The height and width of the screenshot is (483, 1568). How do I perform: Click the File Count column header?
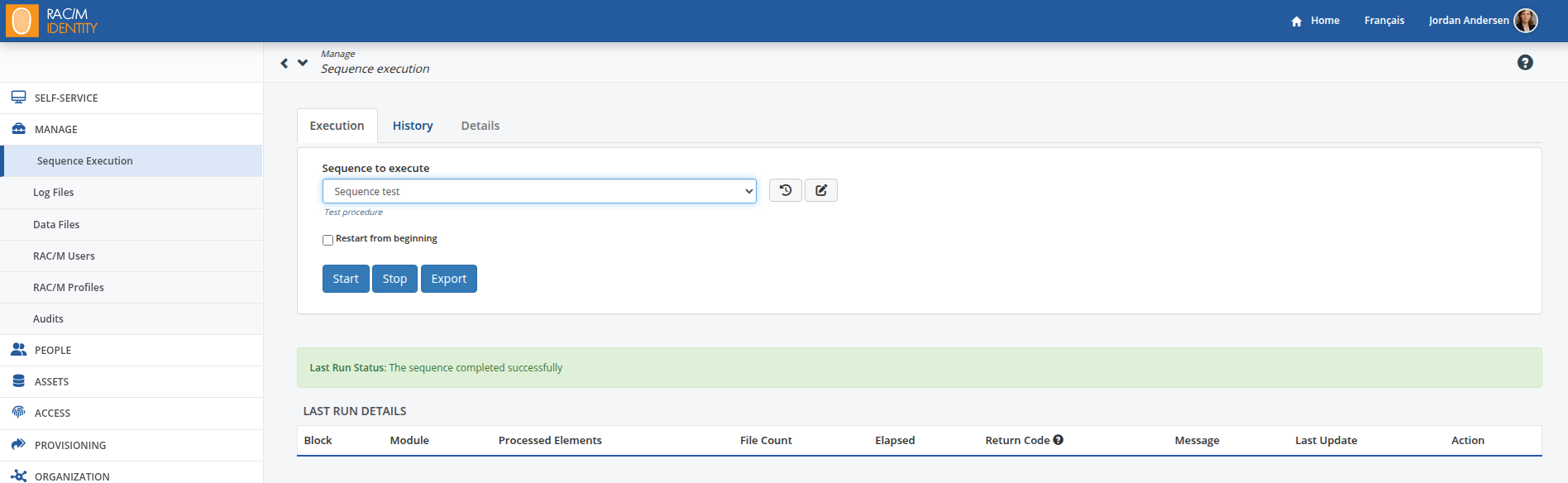pos(766,440)
